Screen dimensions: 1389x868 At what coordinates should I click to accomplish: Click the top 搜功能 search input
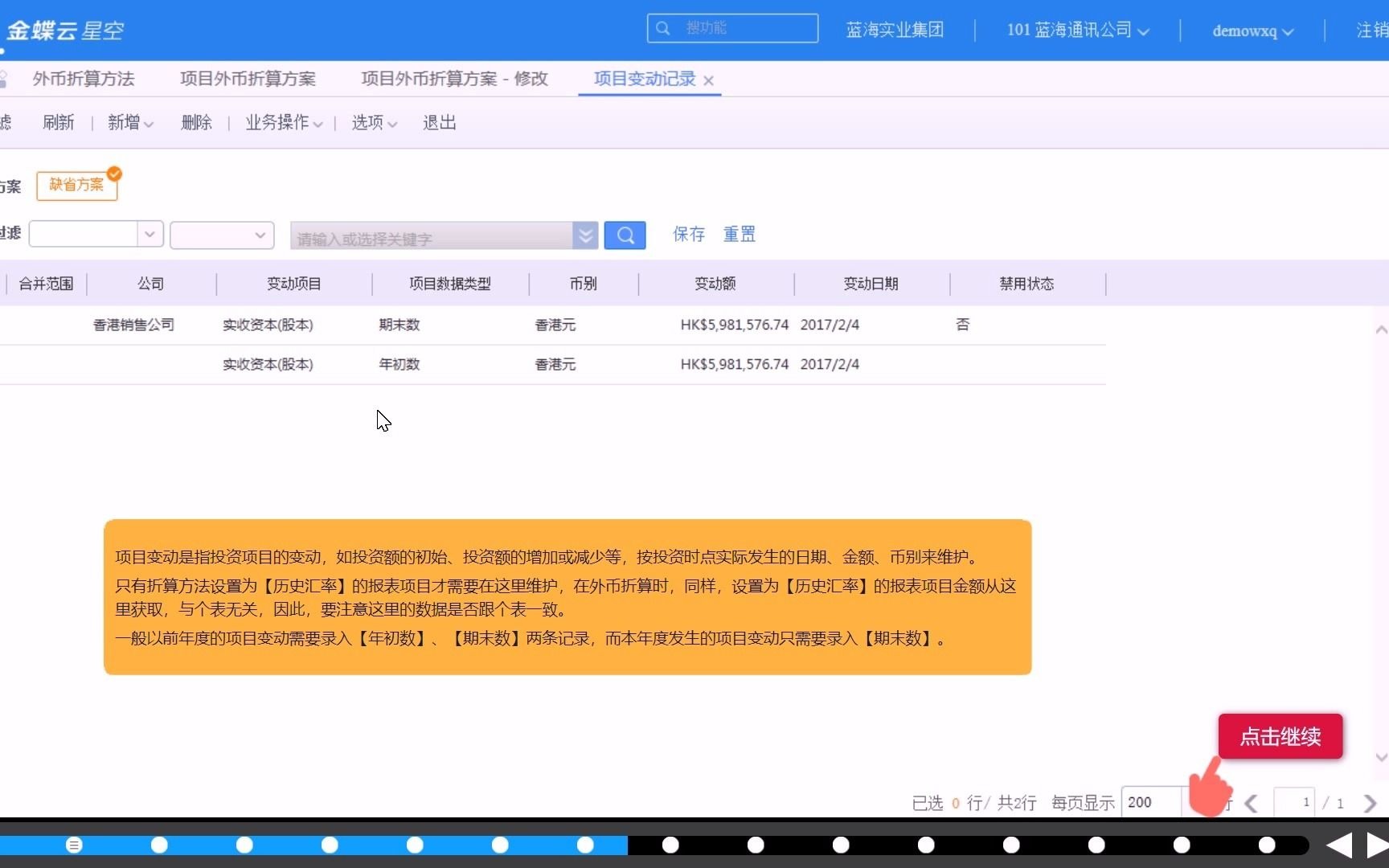click(732, 28)
